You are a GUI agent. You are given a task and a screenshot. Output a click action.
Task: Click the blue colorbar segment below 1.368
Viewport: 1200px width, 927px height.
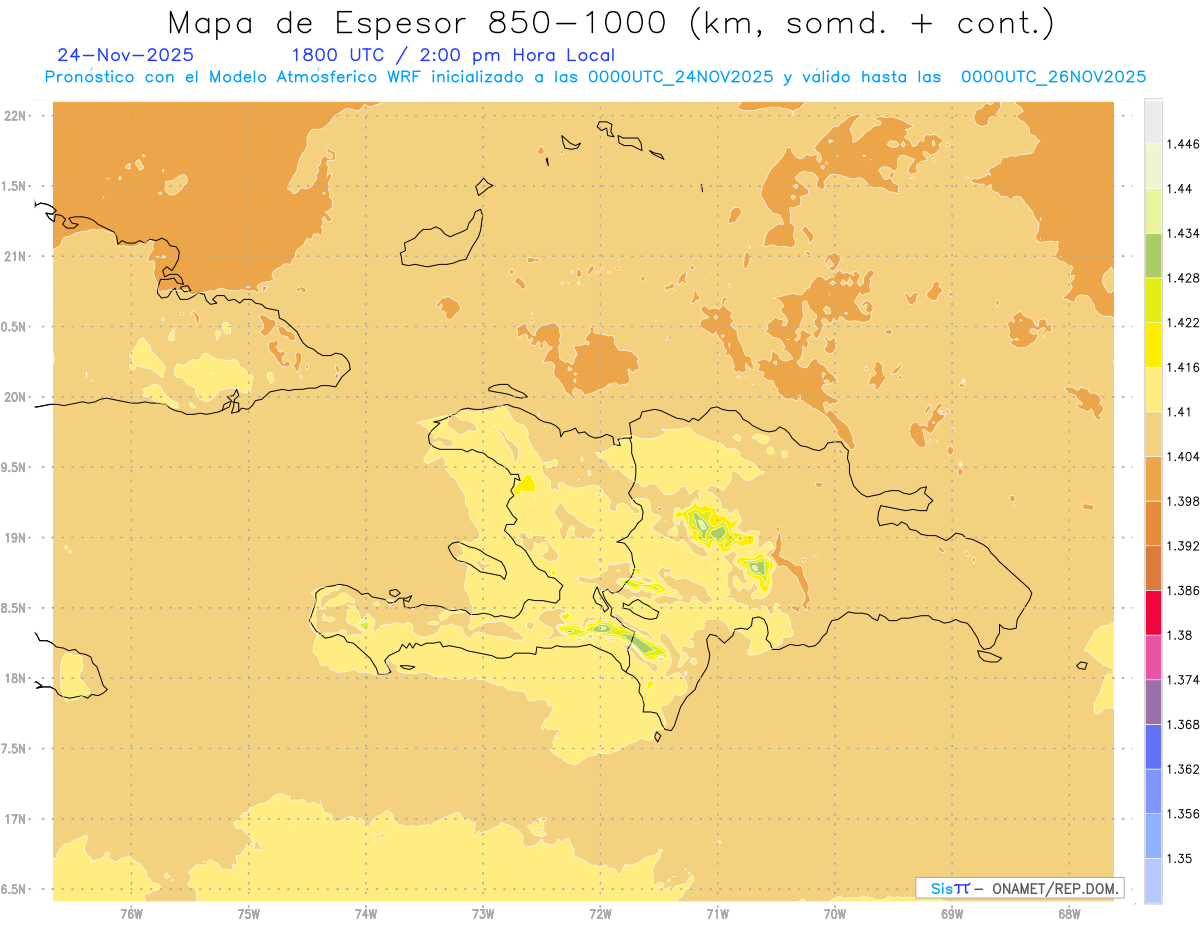coord(1153,746)
